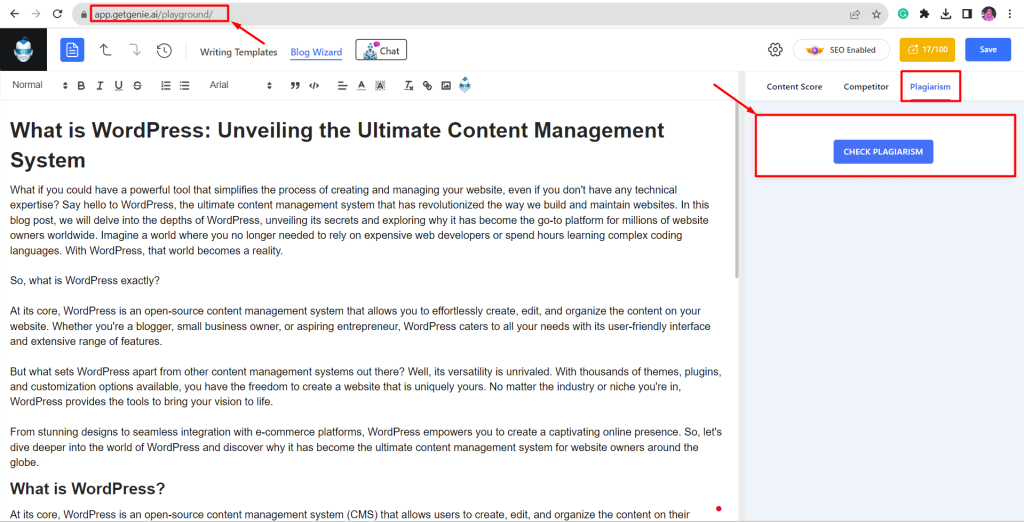Switch to the Plagiarism tab
1024x522 pixels.
coord(930,87)
